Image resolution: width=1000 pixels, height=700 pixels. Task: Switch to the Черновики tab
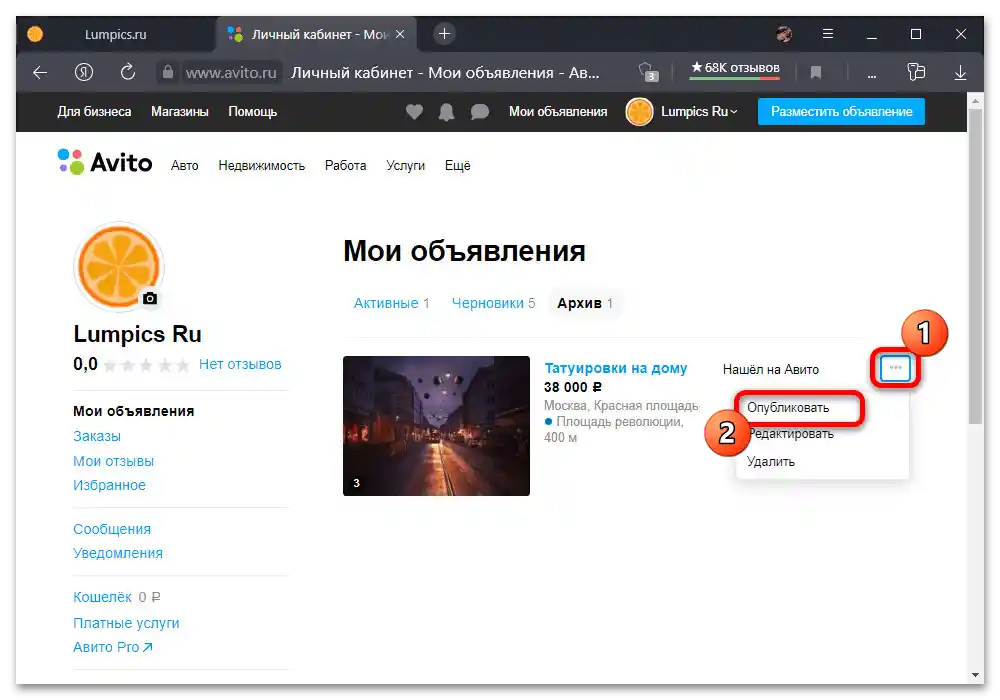tap(493, 303)
